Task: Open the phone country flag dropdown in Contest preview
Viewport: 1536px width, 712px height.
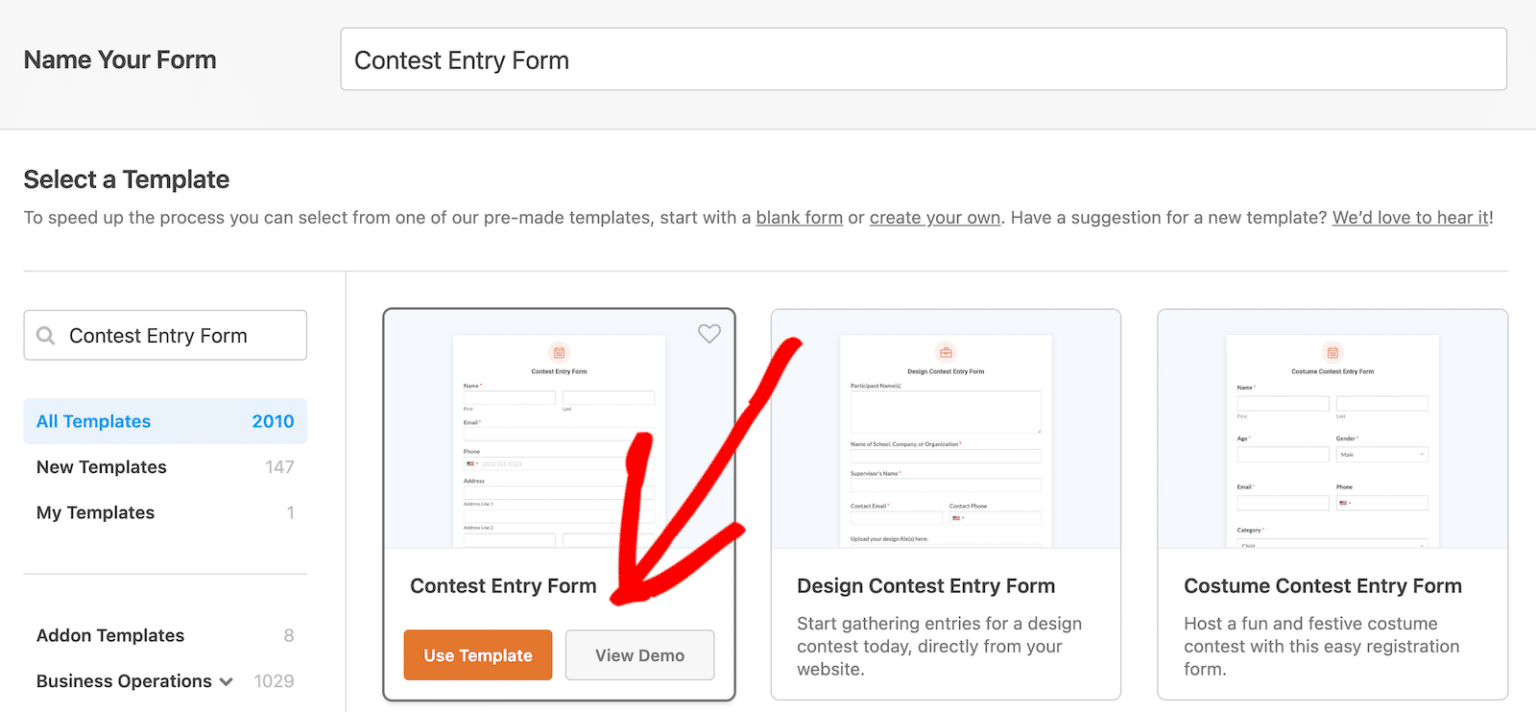Action: click(472, 464)
